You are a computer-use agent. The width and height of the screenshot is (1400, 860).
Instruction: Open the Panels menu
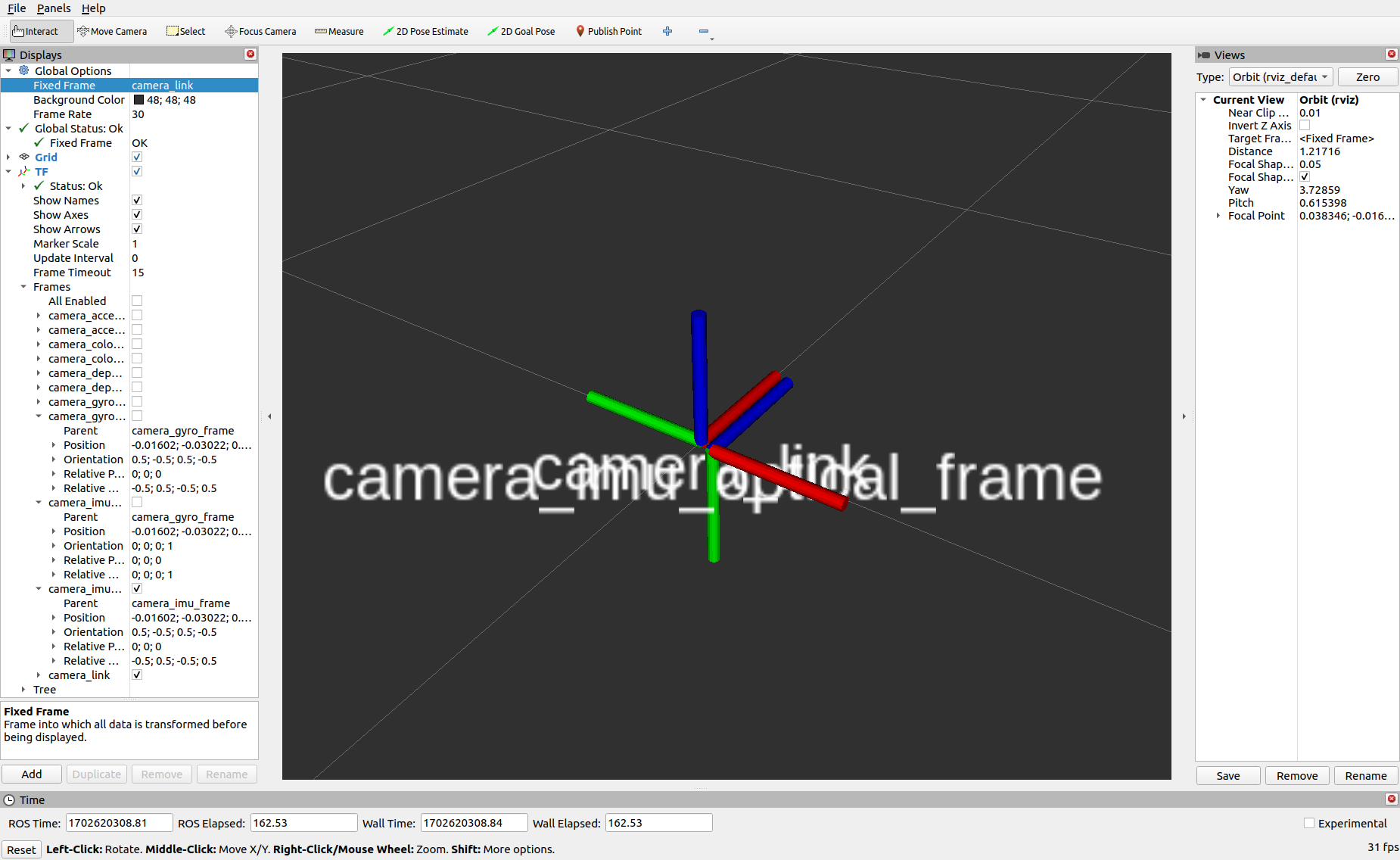click(x=53, y=8)
